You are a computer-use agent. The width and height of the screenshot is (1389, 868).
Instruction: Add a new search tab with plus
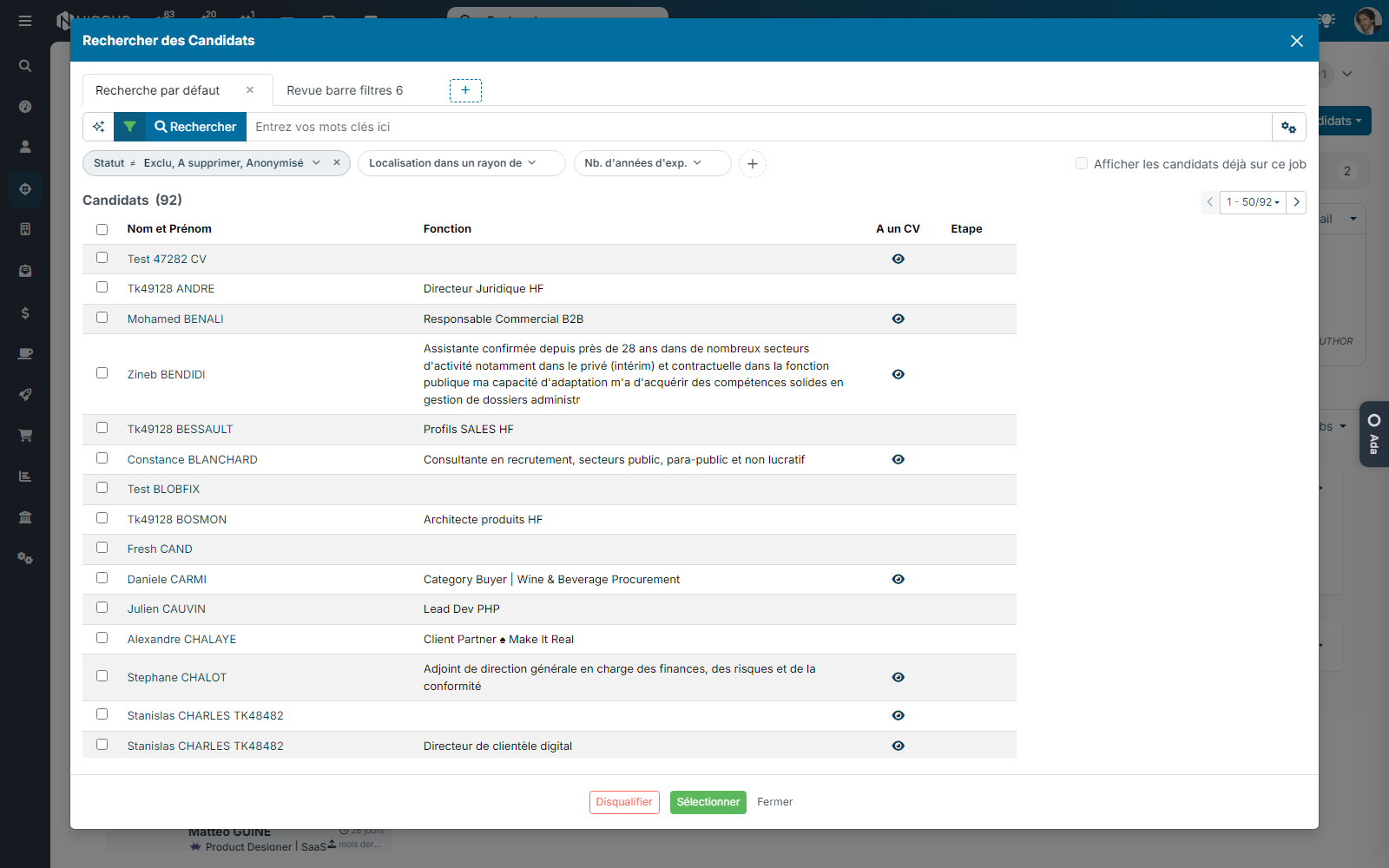[x=465, y=90]
